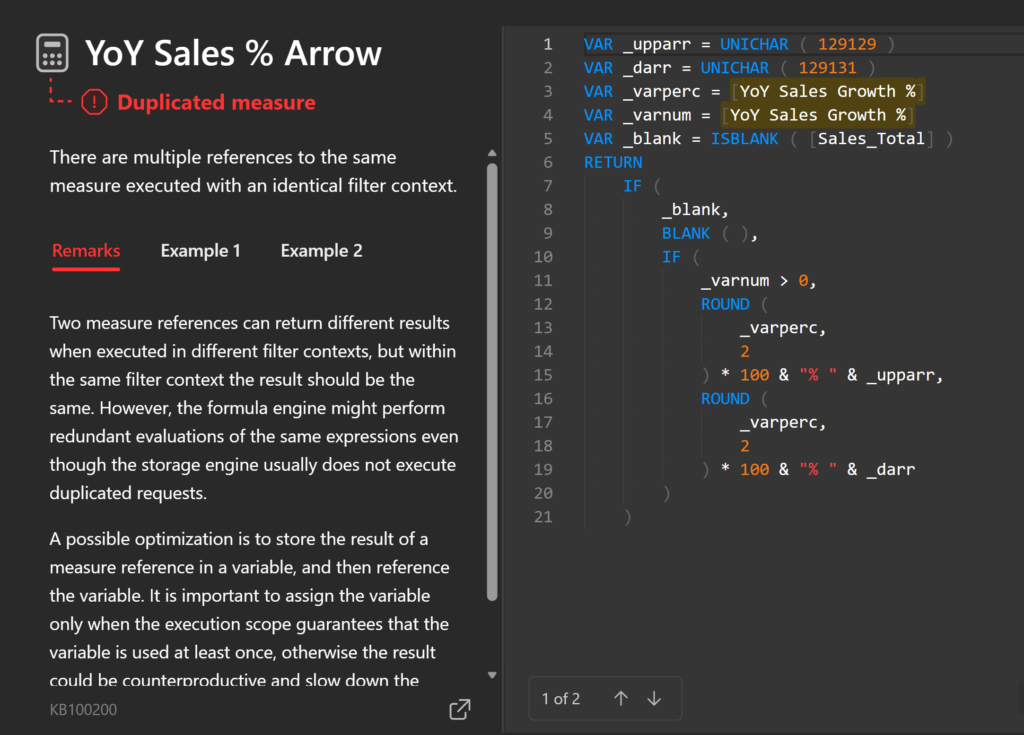Image resolution: width=1024 pixels, height=735 pixels.
Task: Open the Example 1 tab
Action: 200,251
